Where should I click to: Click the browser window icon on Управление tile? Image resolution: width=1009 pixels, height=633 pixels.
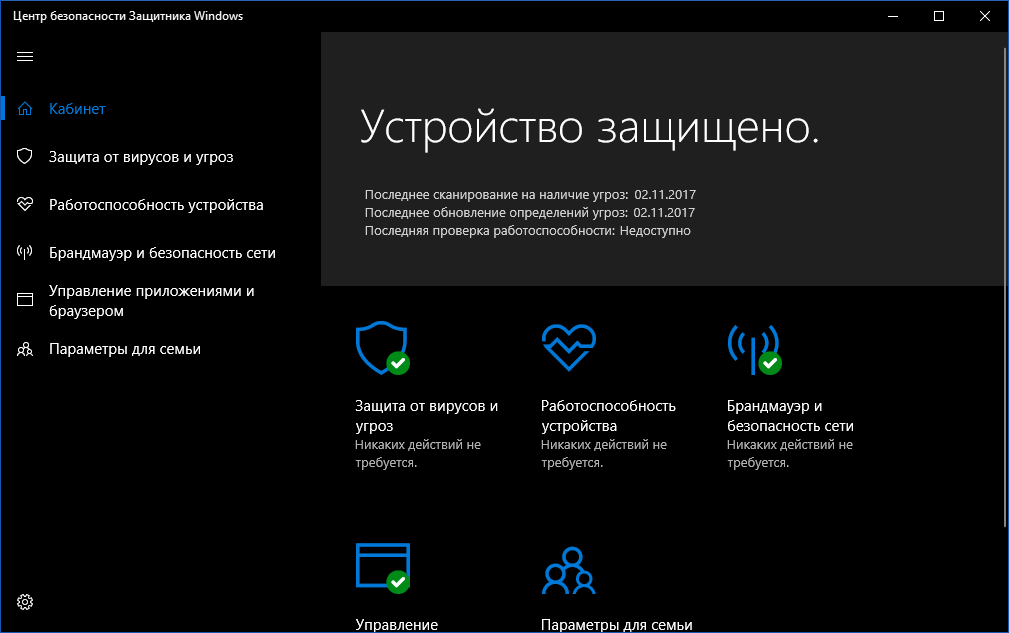point(383,567)
